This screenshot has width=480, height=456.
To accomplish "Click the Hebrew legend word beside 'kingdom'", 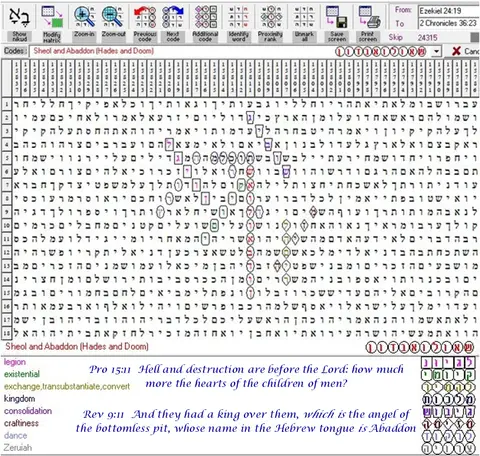I will point(448,400).
